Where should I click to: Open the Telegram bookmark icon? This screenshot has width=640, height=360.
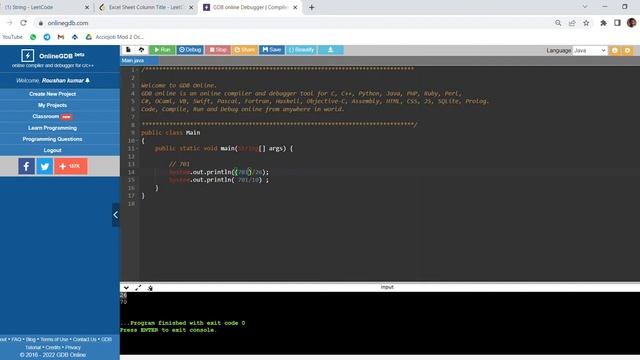pyautogui.click(x=47, y=37)
